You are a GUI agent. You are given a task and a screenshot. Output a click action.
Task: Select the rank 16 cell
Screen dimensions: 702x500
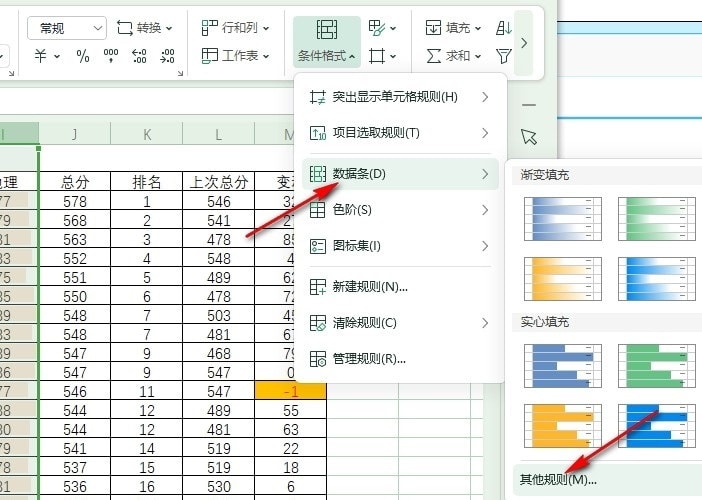point(147,487)
